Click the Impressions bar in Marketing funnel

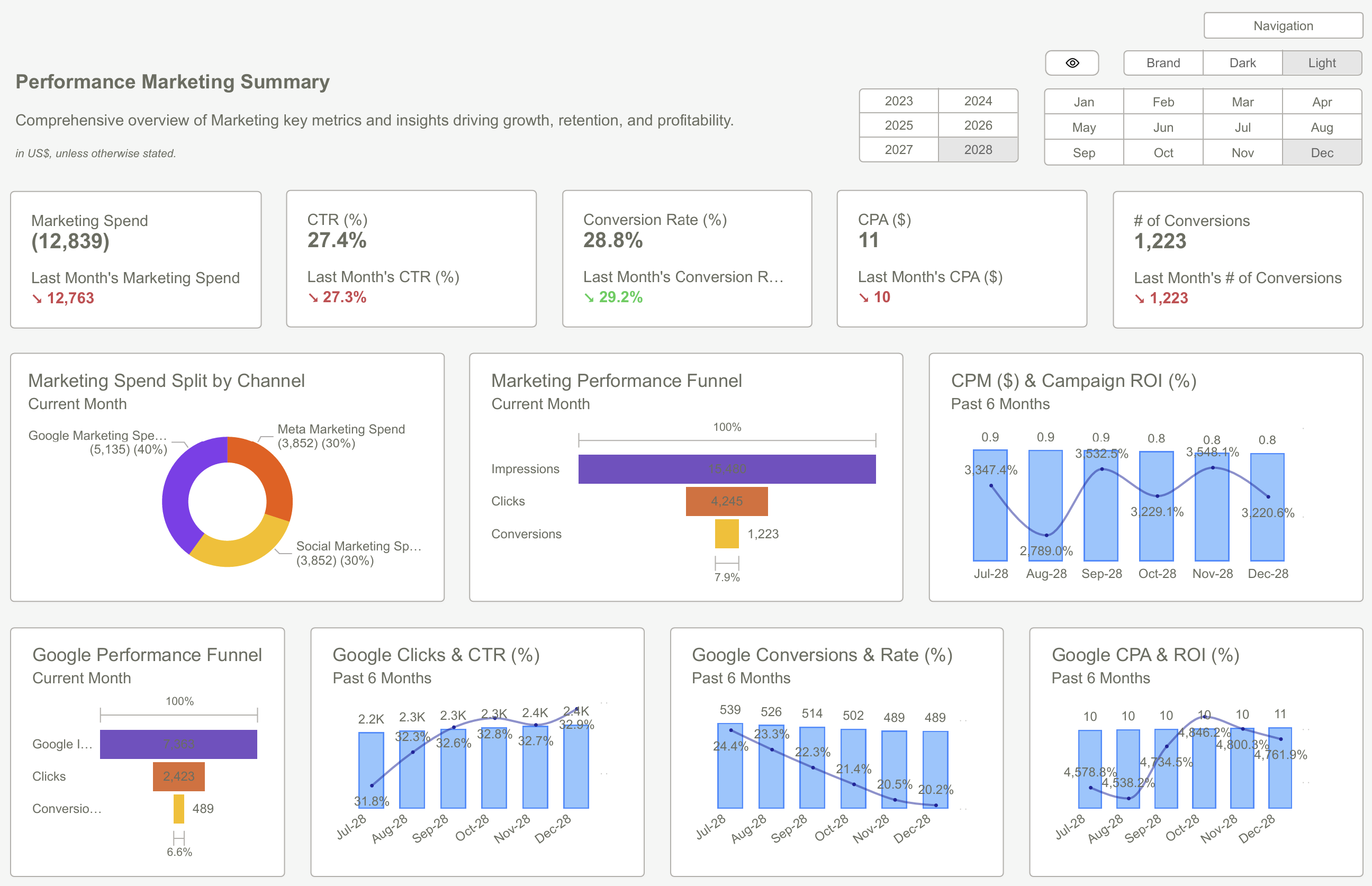point(727,469)
